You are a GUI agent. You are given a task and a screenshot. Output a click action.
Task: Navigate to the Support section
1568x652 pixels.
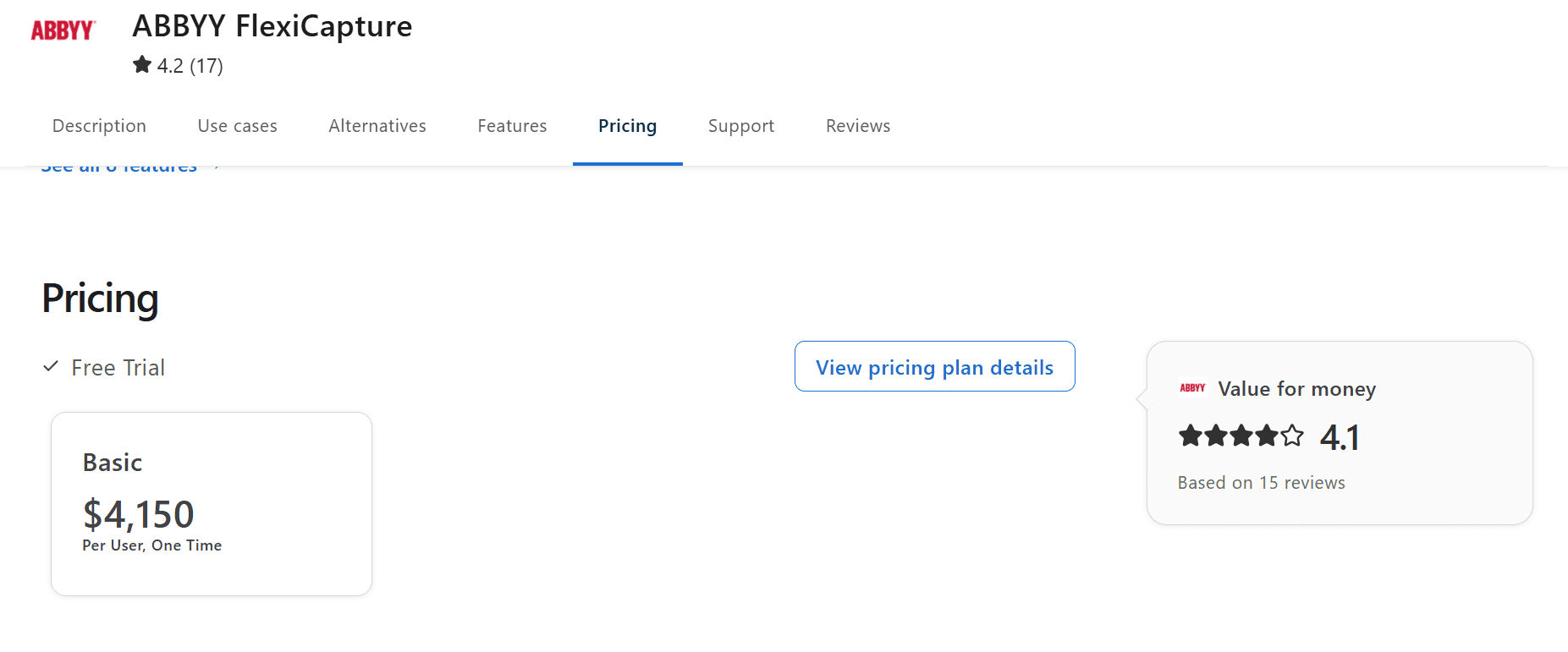740,125
